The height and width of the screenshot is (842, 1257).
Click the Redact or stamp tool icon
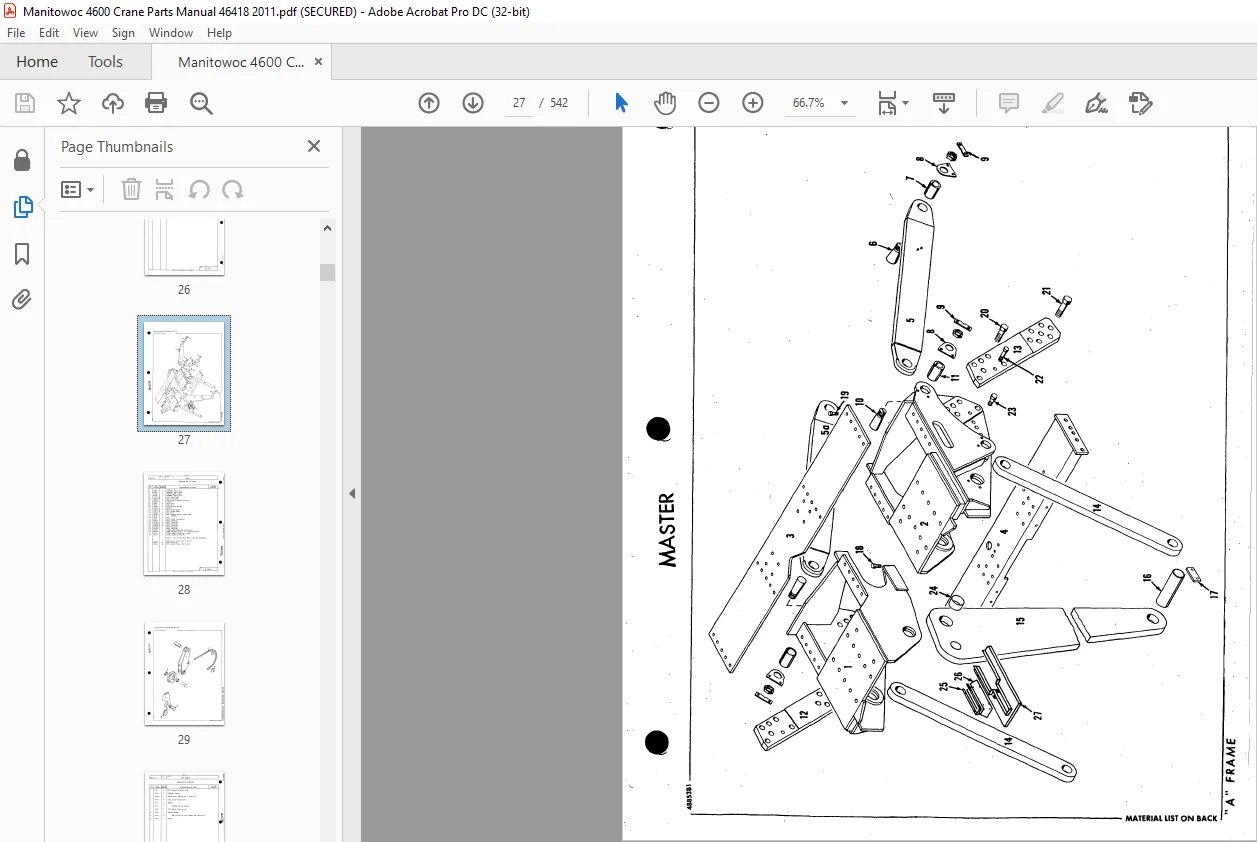tap(1140, 103)
